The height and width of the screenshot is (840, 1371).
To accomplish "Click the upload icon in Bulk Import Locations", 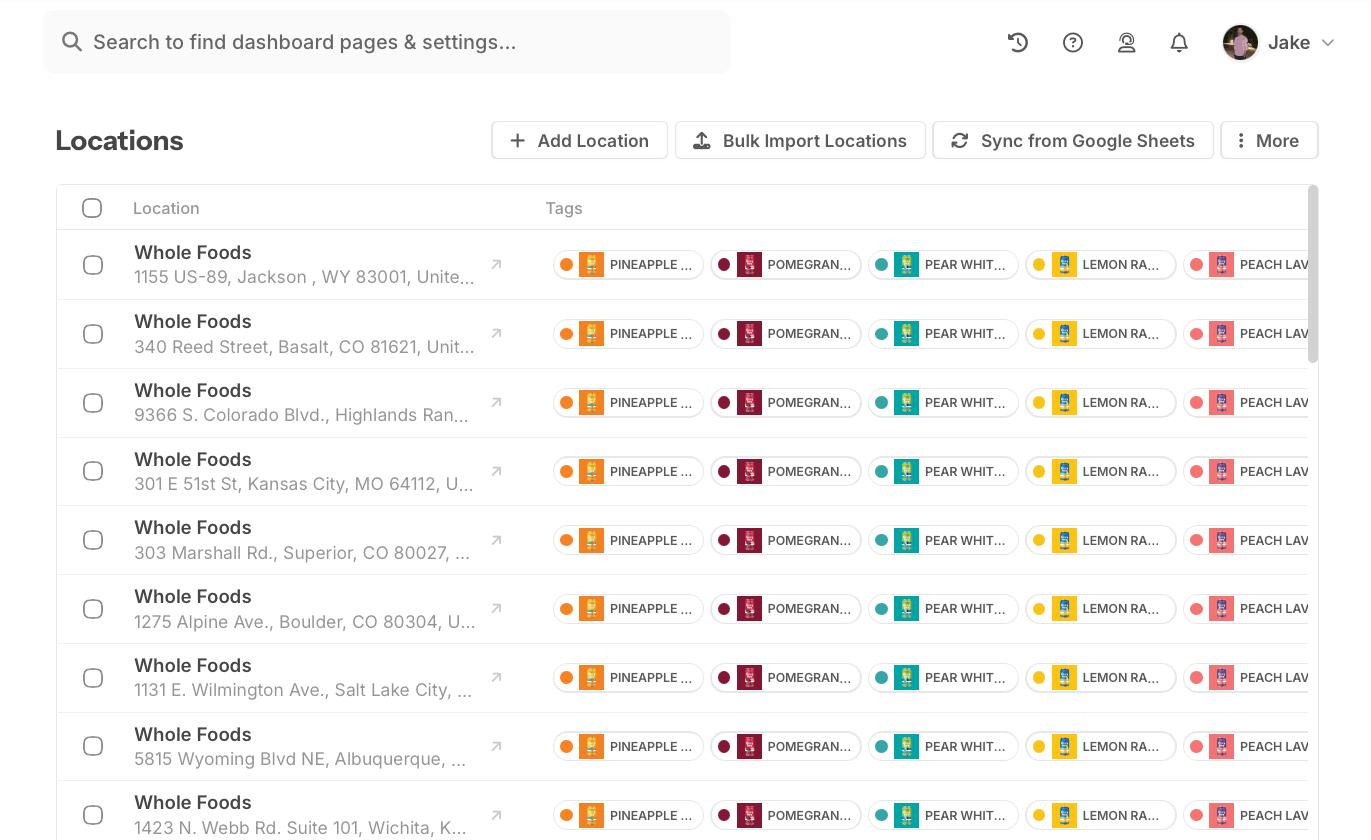I will coord(703,140).
